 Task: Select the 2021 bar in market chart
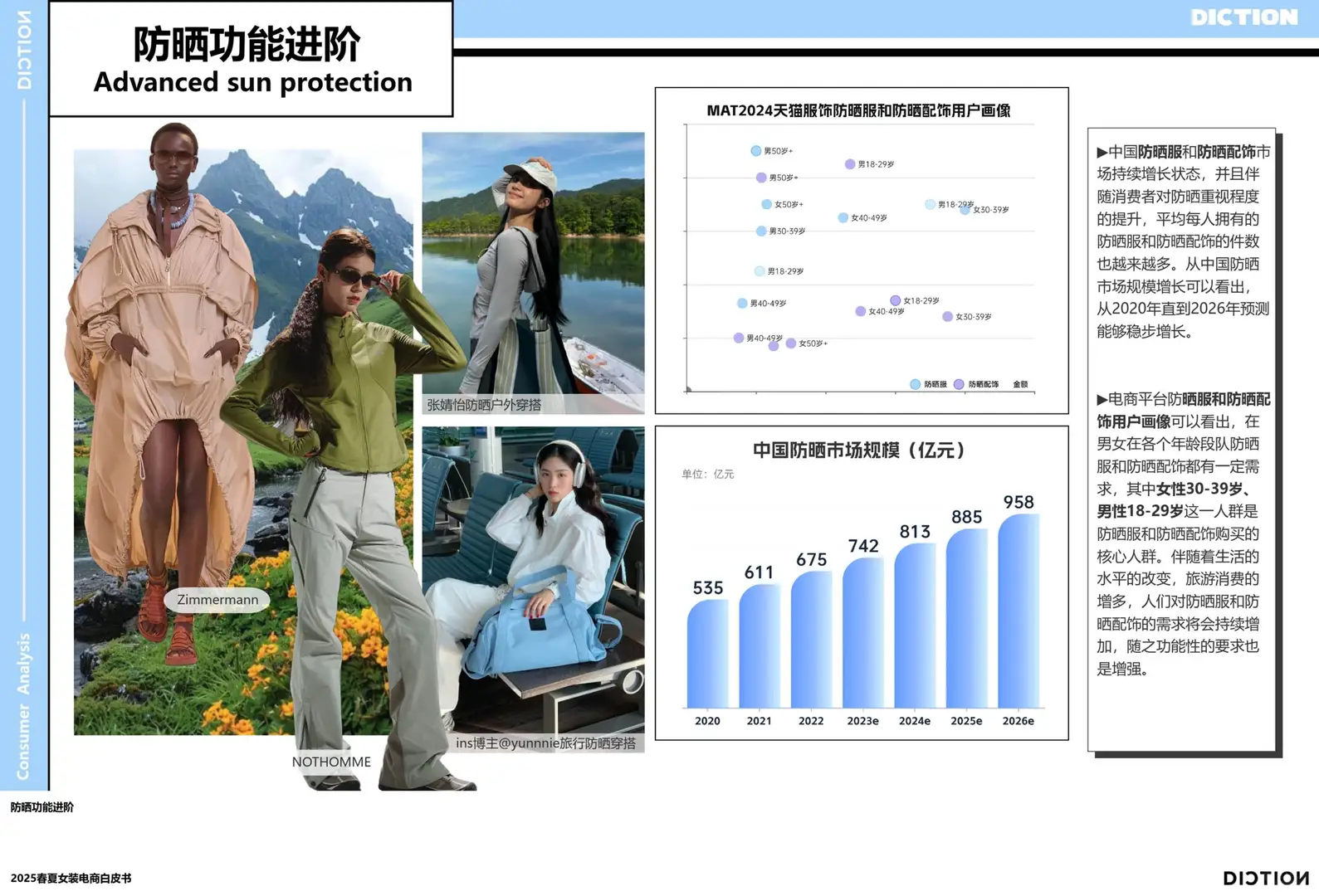click(759, 645)
